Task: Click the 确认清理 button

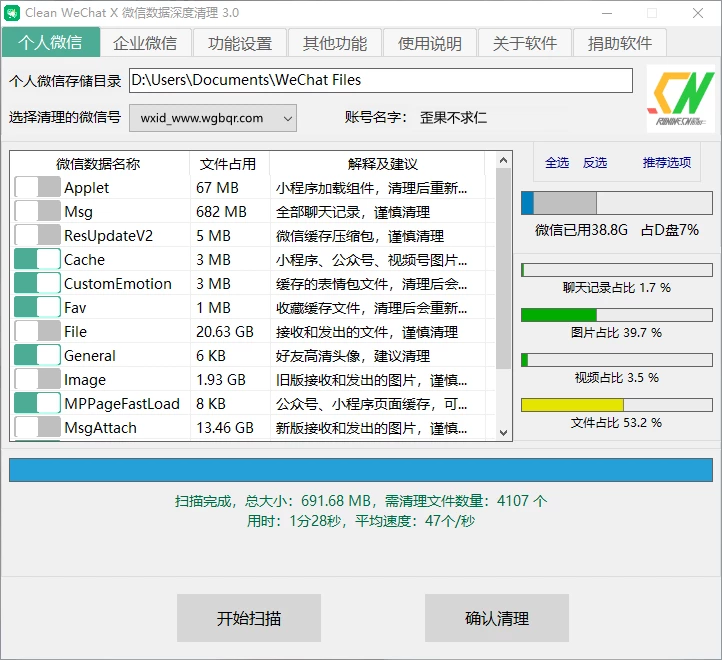Action: click(497, 618)
